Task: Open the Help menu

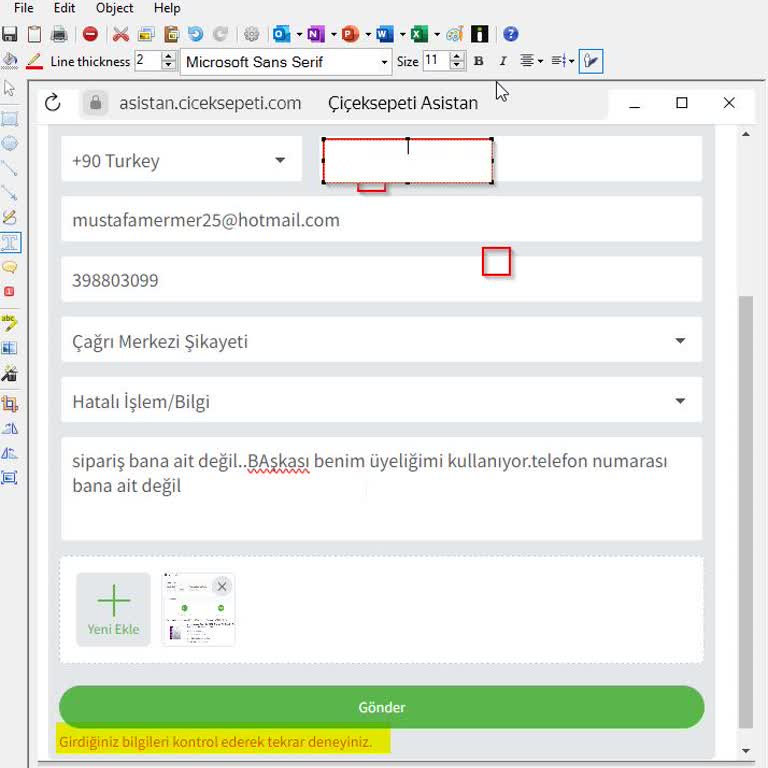Action: tap(167, 8)
